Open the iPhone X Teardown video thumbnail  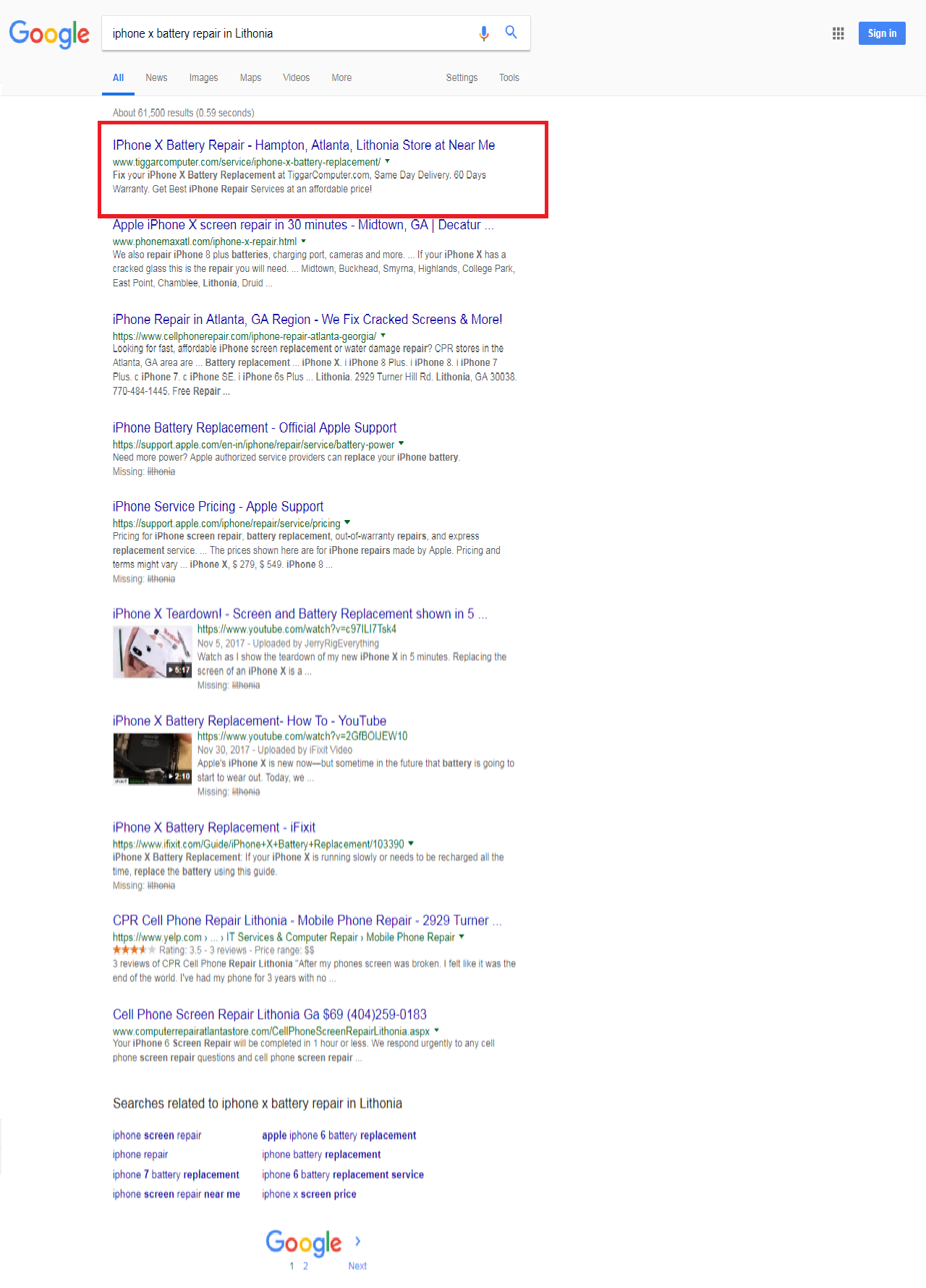click(x=152, y=652)
